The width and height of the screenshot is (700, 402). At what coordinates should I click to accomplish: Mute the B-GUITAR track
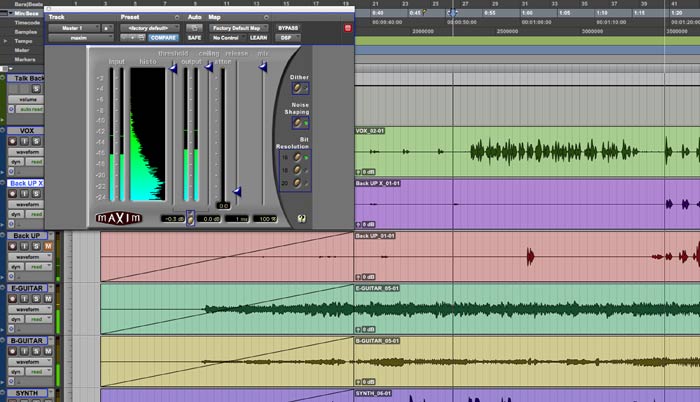(48, 351)
